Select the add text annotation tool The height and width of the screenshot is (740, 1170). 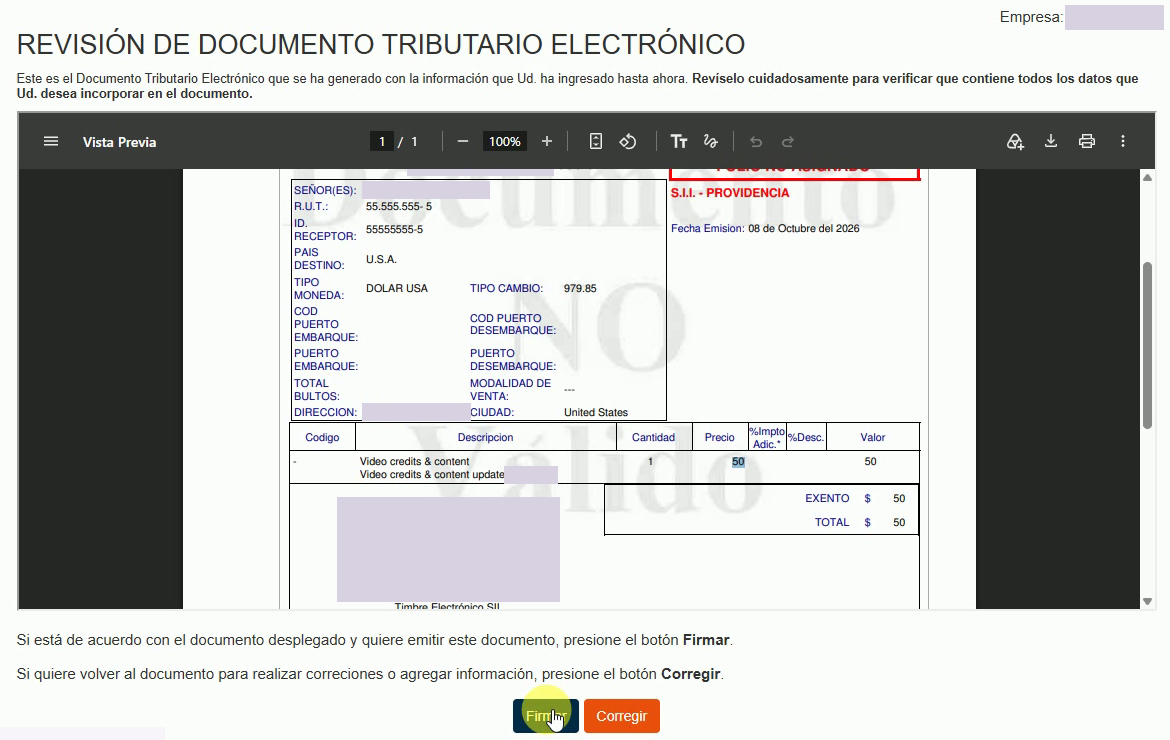coord(678,142)
